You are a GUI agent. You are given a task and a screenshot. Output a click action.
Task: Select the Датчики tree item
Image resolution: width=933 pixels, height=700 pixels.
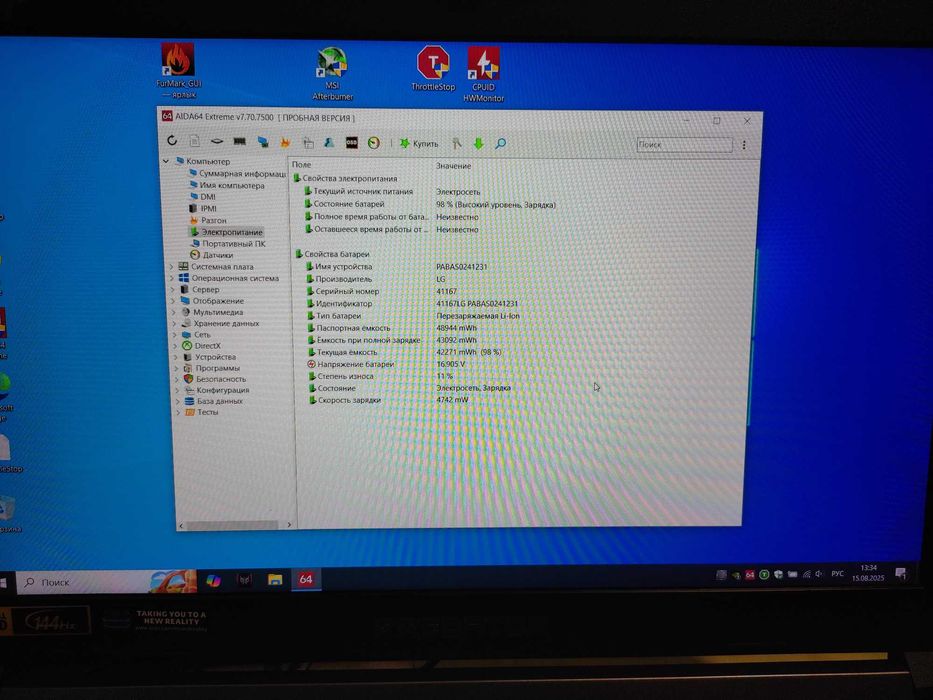click(x=211, y=255)
